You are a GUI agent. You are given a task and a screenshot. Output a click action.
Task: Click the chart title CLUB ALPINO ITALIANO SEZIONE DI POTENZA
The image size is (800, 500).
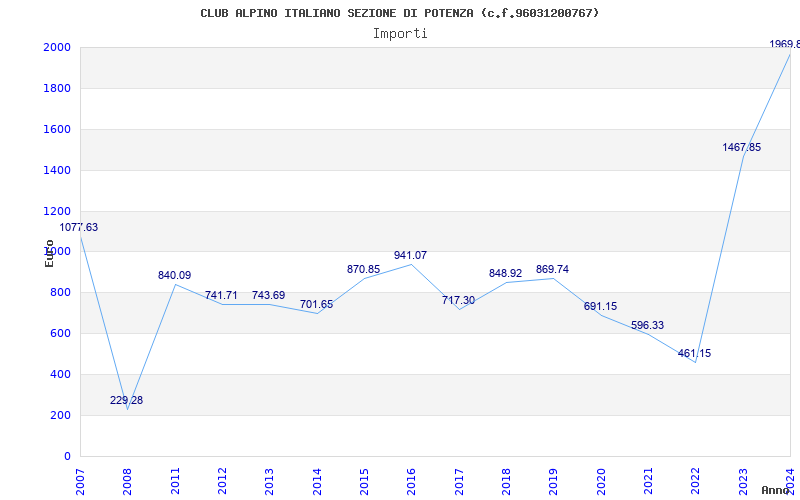pyautogui.click(x=399, y=13)
